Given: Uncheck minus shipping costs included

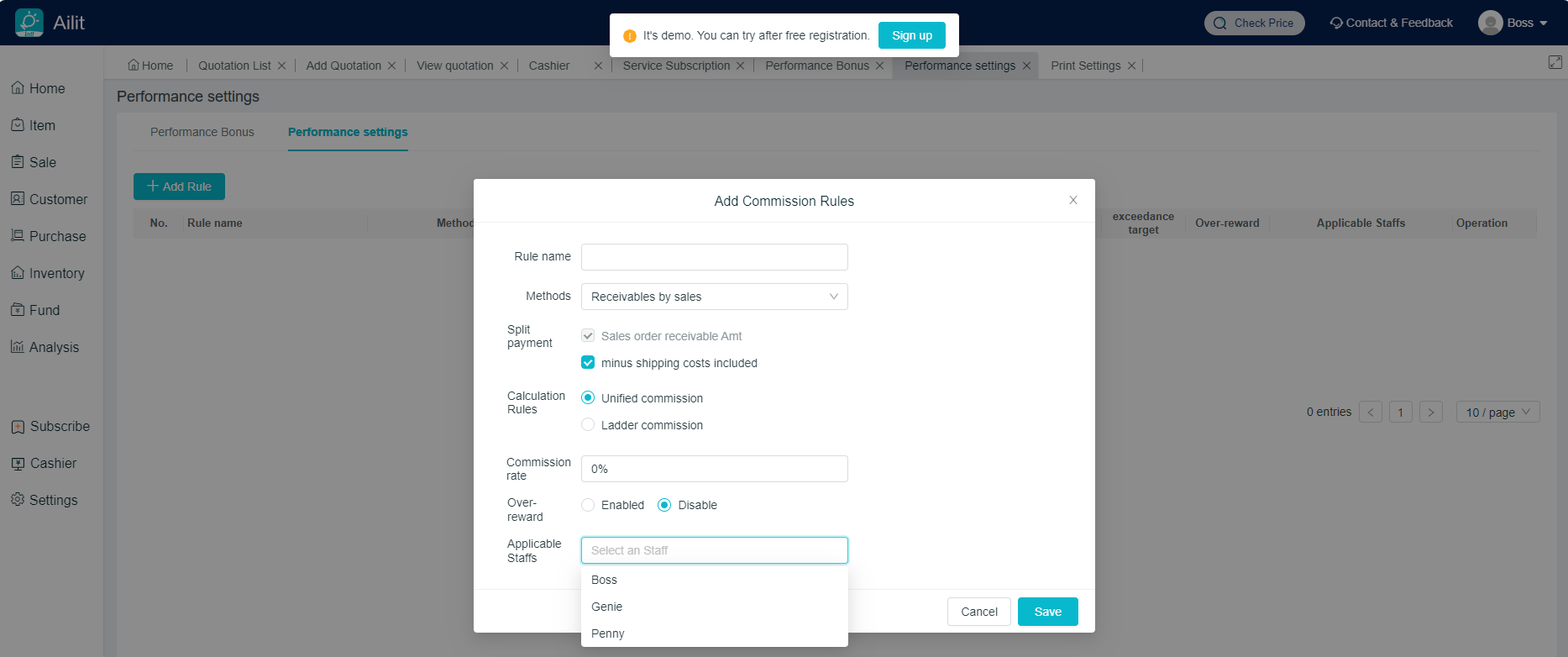Looking at the screenshot, I should pos(588,363).
